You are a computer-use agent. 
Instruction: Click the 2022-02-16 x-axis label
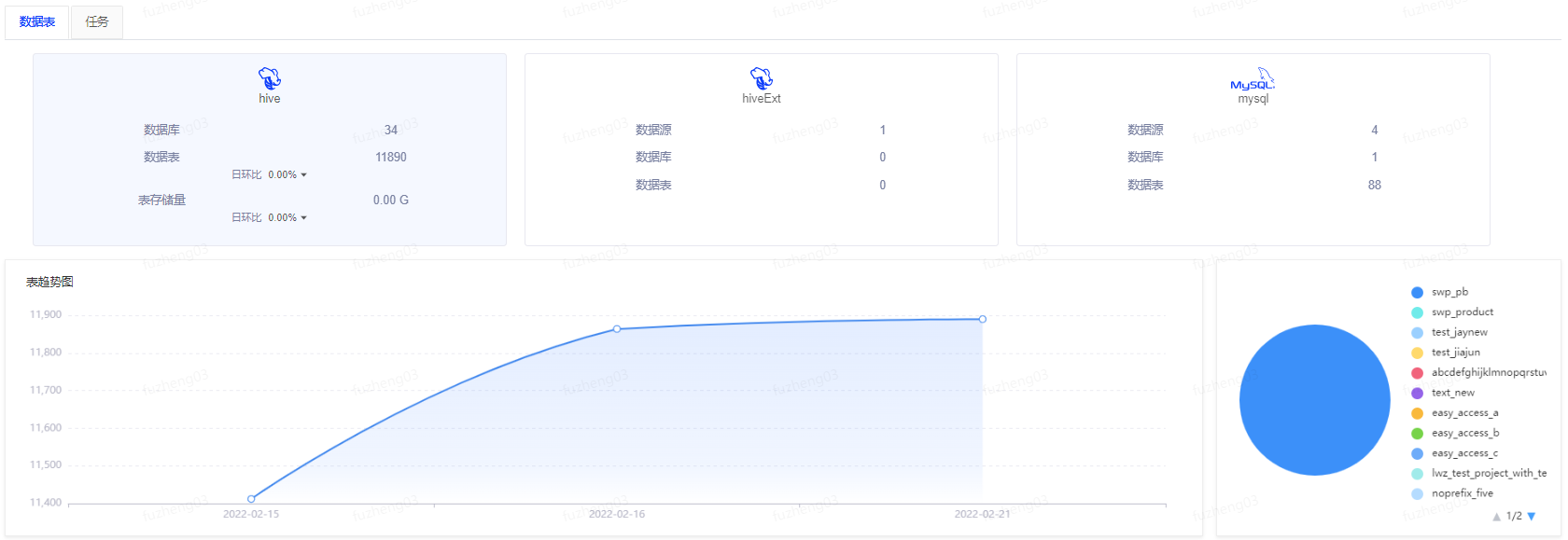(617, 514)
